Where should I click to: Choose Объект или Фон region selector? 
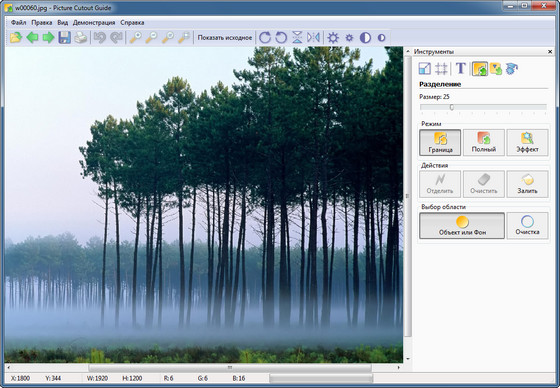[462, 226]
